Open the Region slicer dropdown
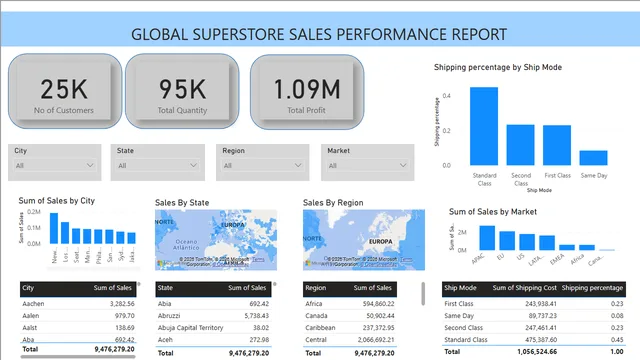The height and width of the screenshot is (360, 640). 262,165
